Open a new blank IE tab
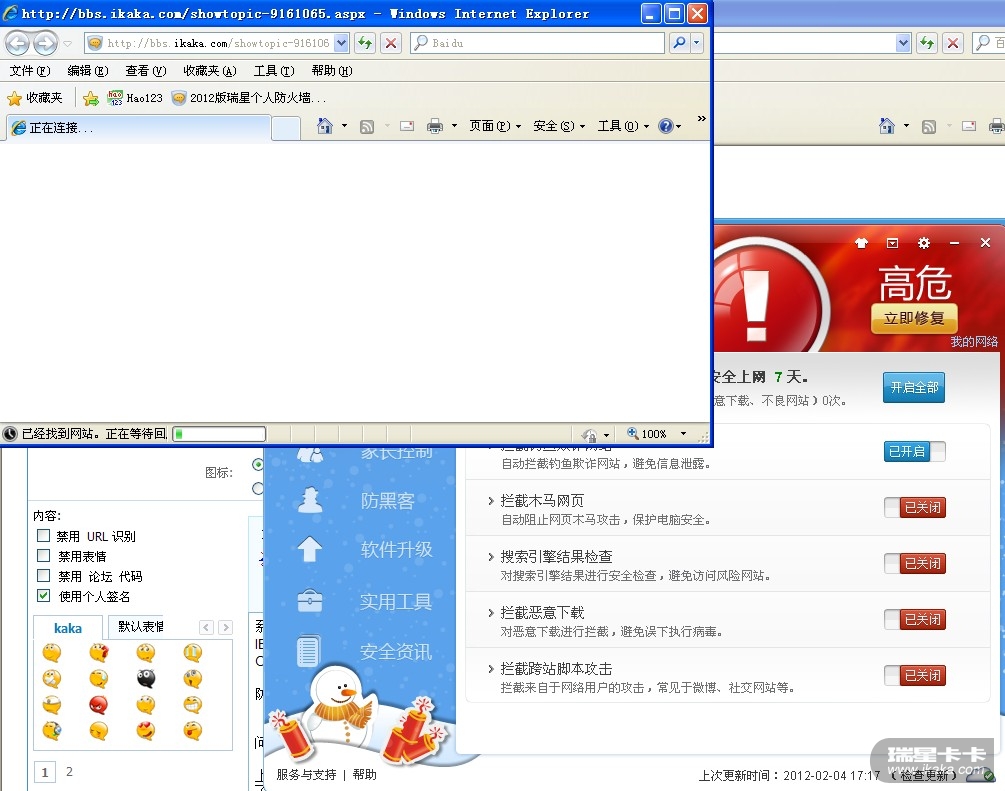Screen dimensions: 1005x791 [286, 128]
